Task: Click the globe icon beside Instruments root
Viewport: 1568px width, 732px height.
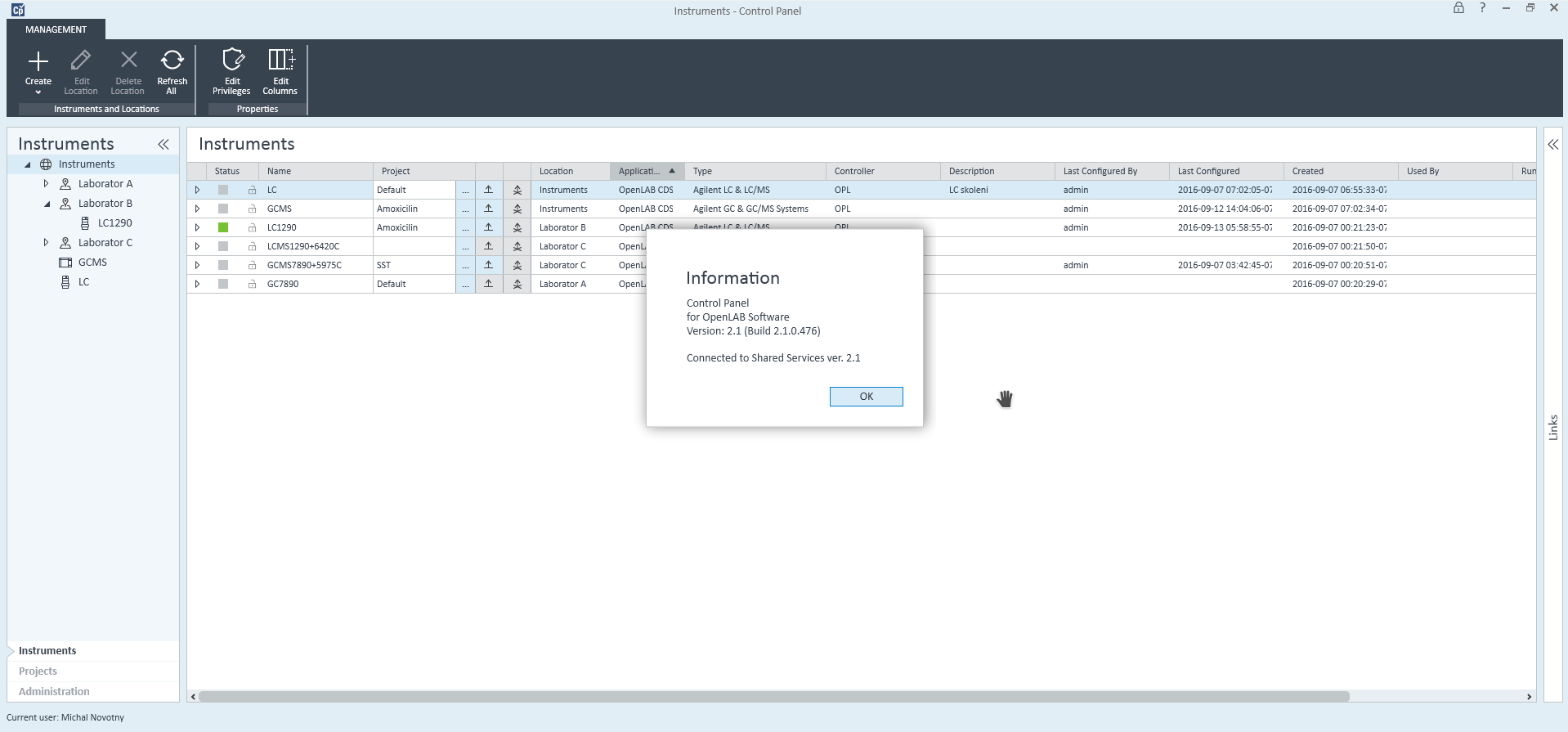Action: point(46,164)
